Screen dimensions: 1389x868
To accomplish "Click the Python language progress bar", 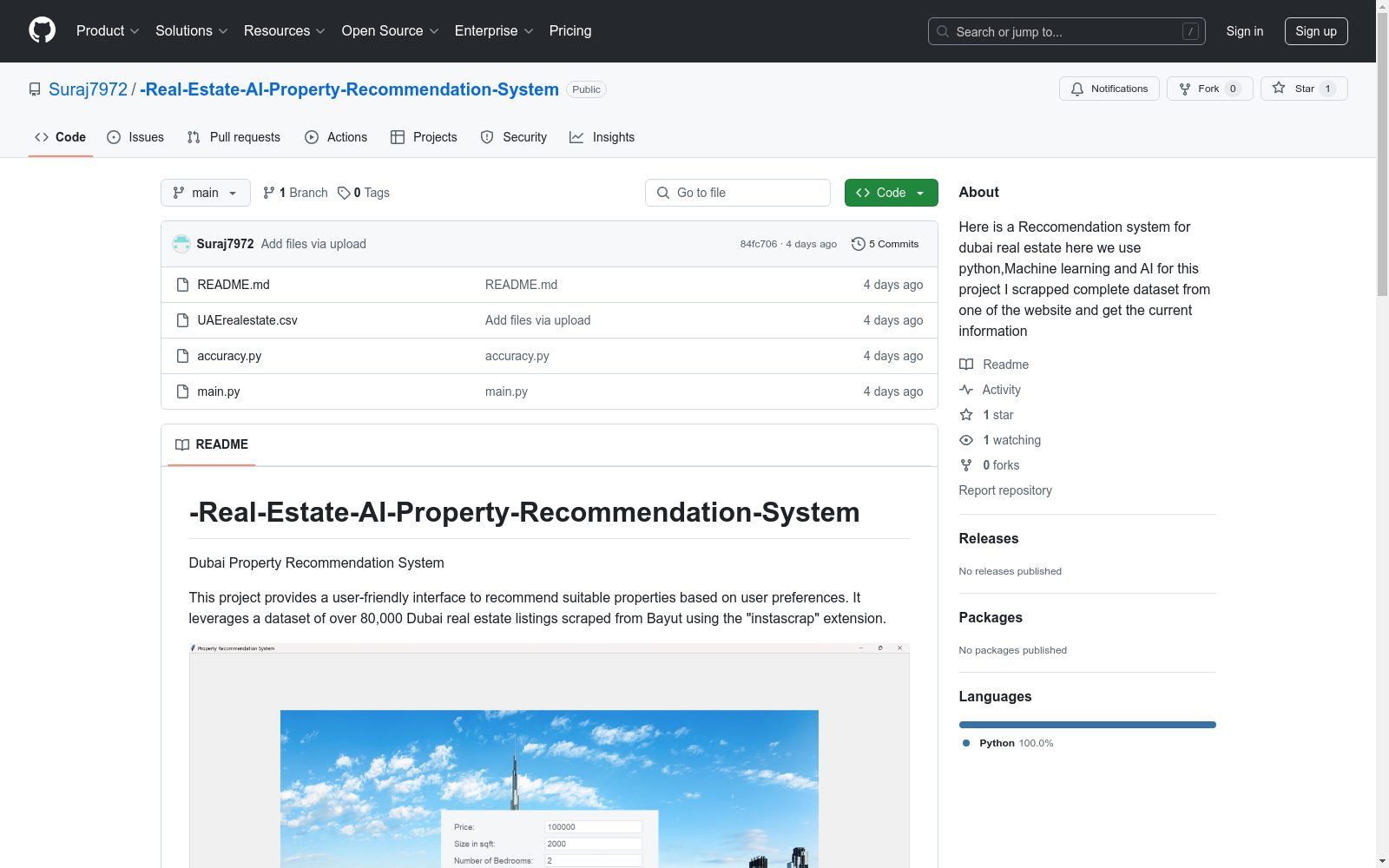I will tap(1088, 725).
